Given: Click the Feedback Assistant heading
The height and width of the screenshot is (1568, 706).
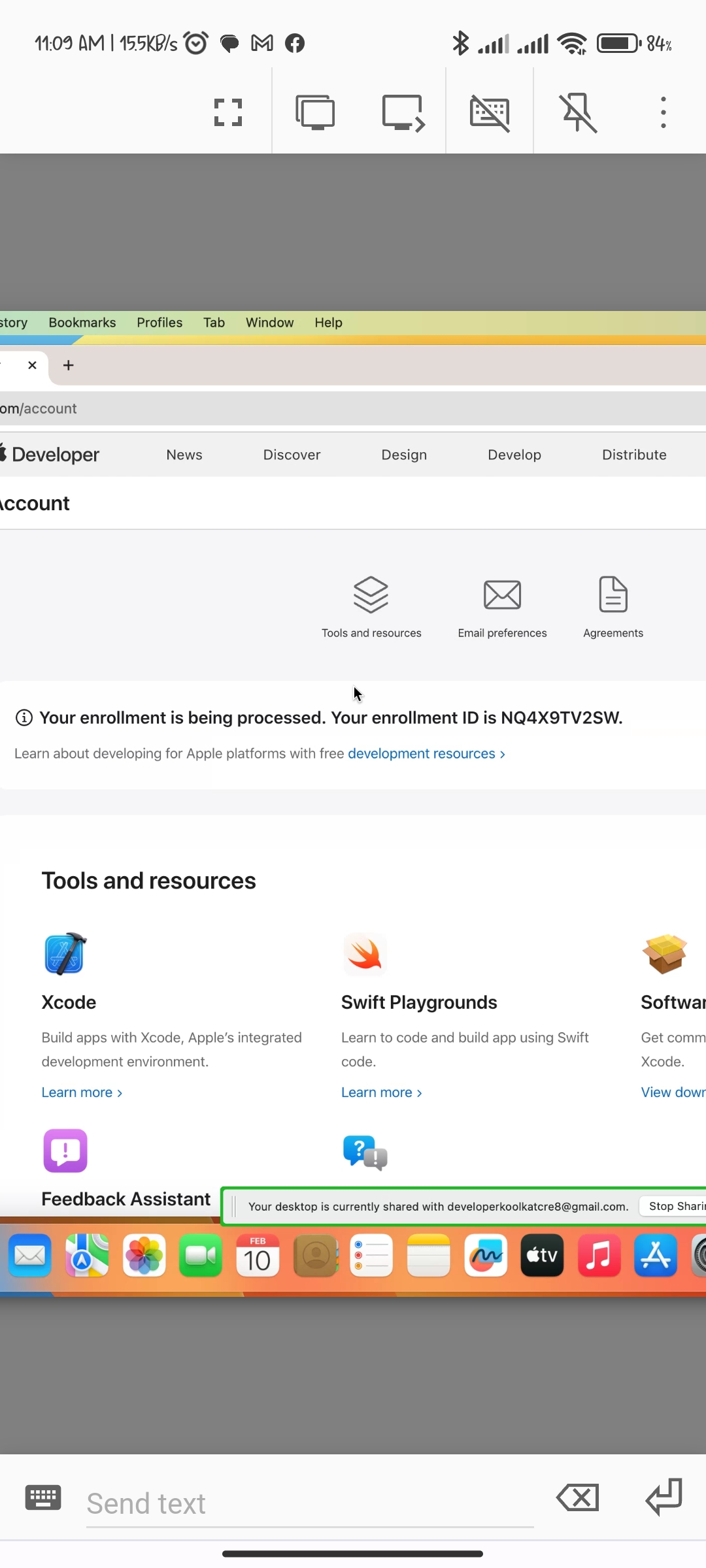Looking at the screenshot, I should (126, 1200).
